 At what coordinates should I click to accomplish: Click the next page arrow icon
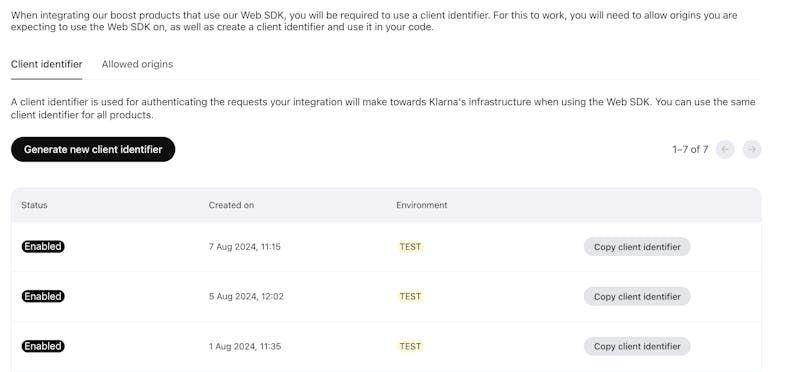click(752, 149)
